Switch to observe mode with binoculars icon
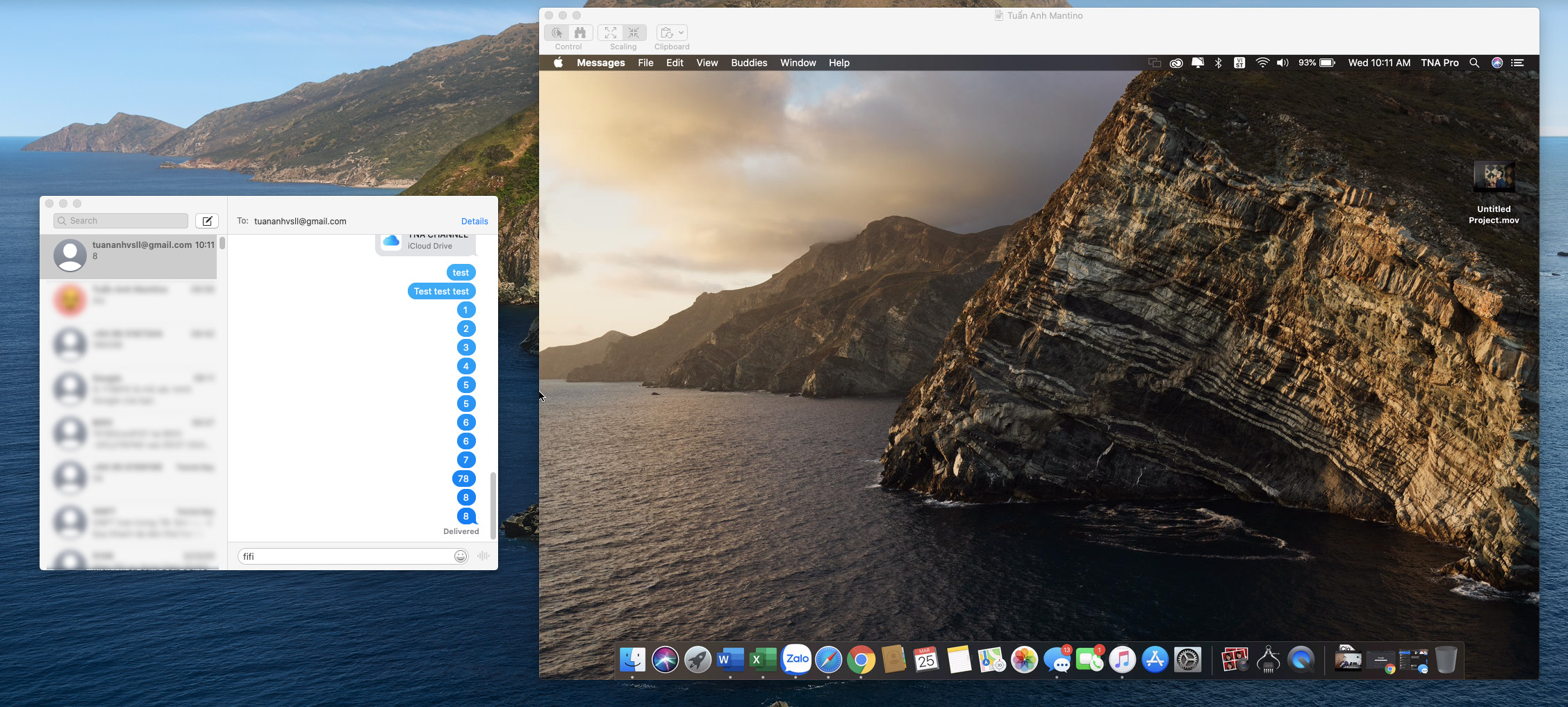This screenshot has height=707, width=1568. click(x=580, y=33)
